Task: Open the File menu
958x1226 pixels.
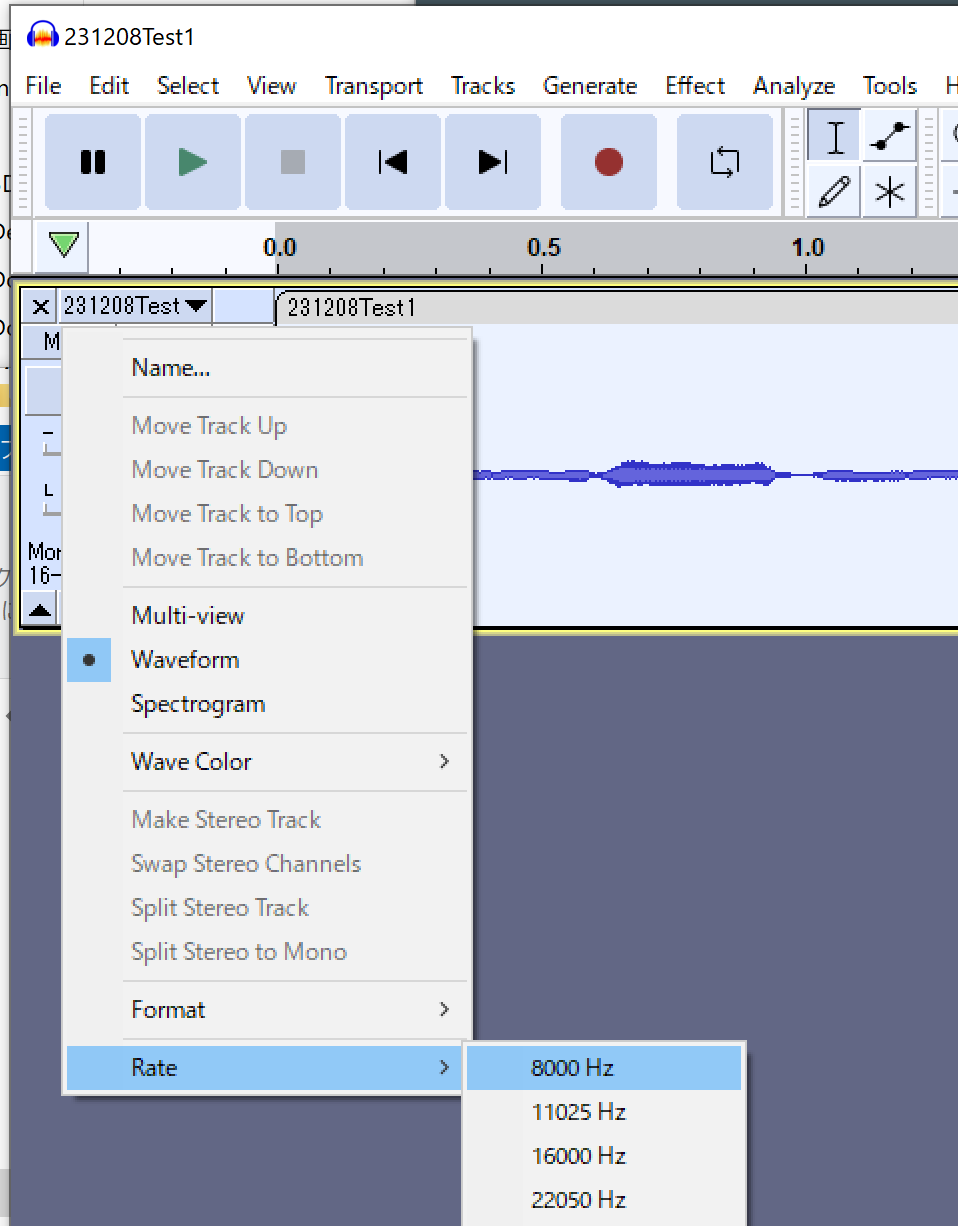Action: (43, 86)
